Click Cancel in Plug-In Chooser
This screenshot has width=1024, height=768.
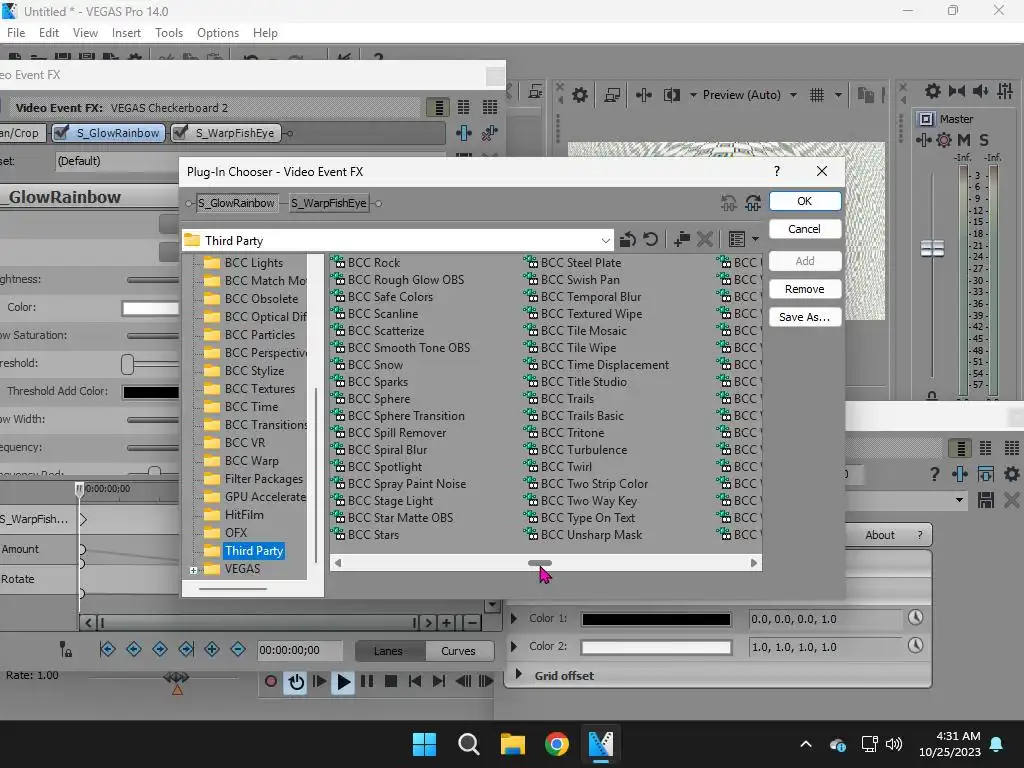point(805,229)
